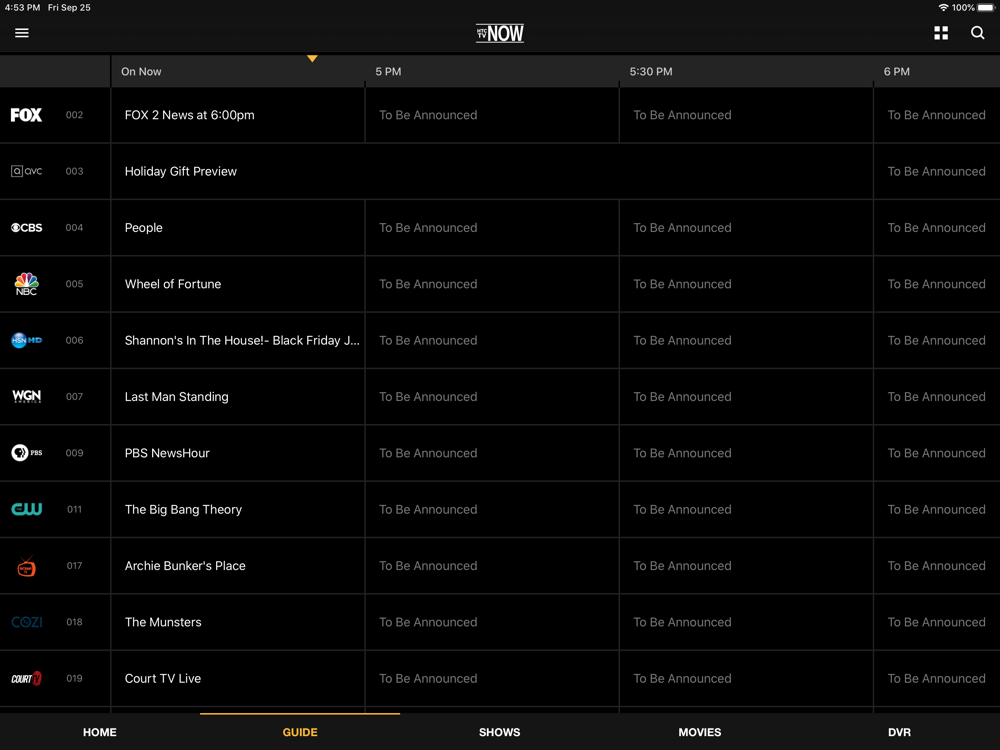
Task: Open Wheel of Fortune program
Action: (x=238, y=284)
